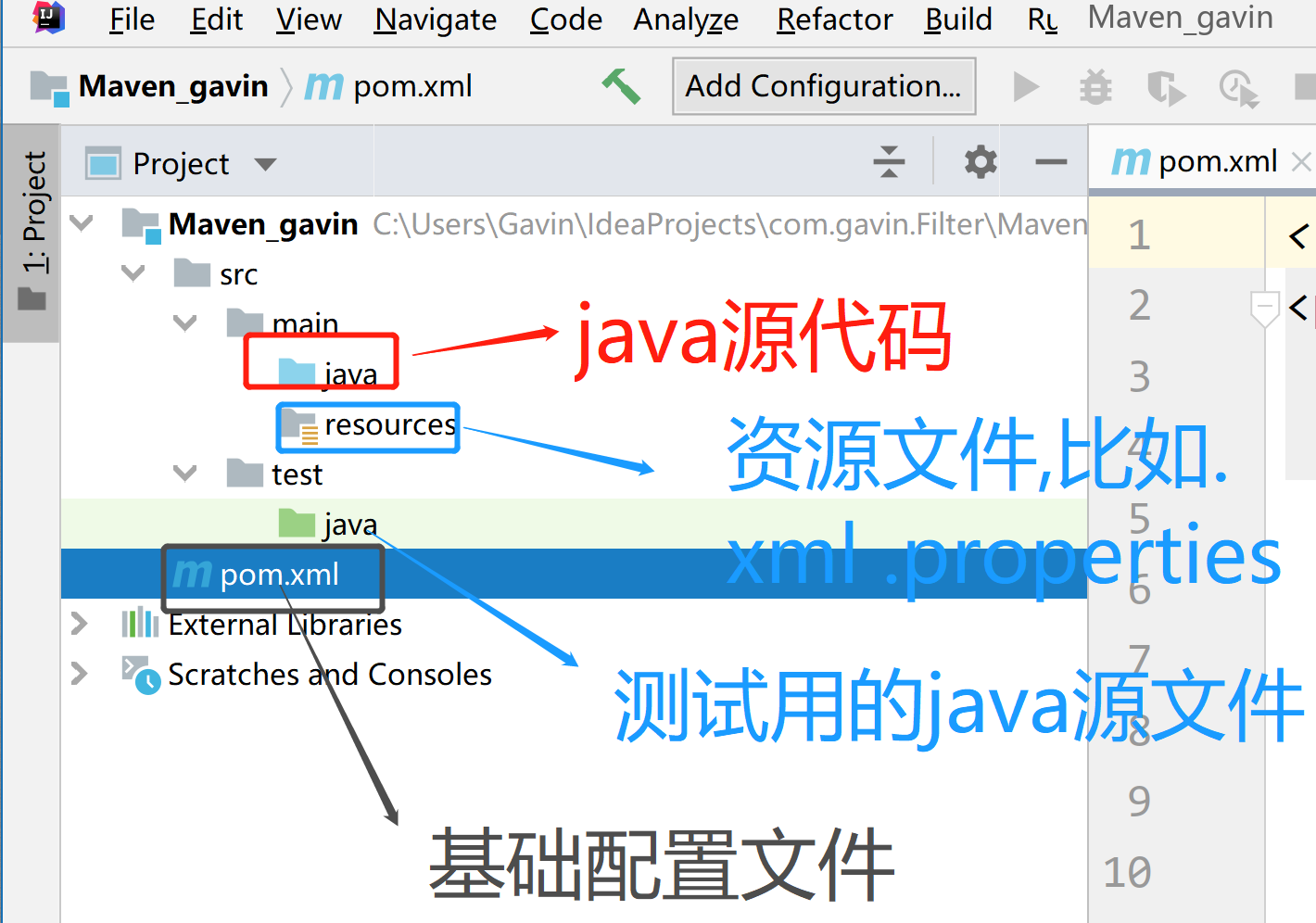Click line number 10 in editor gutter
The image size is (1316, 923).
tap(1127, 873)
